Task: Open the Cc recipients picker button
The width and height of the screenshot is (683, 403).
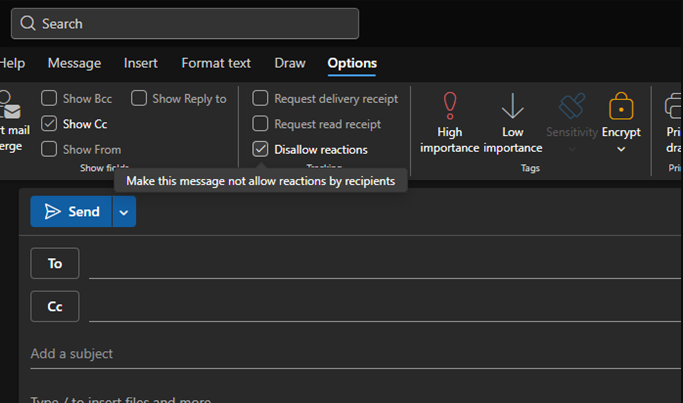Action: pos(55,306)
